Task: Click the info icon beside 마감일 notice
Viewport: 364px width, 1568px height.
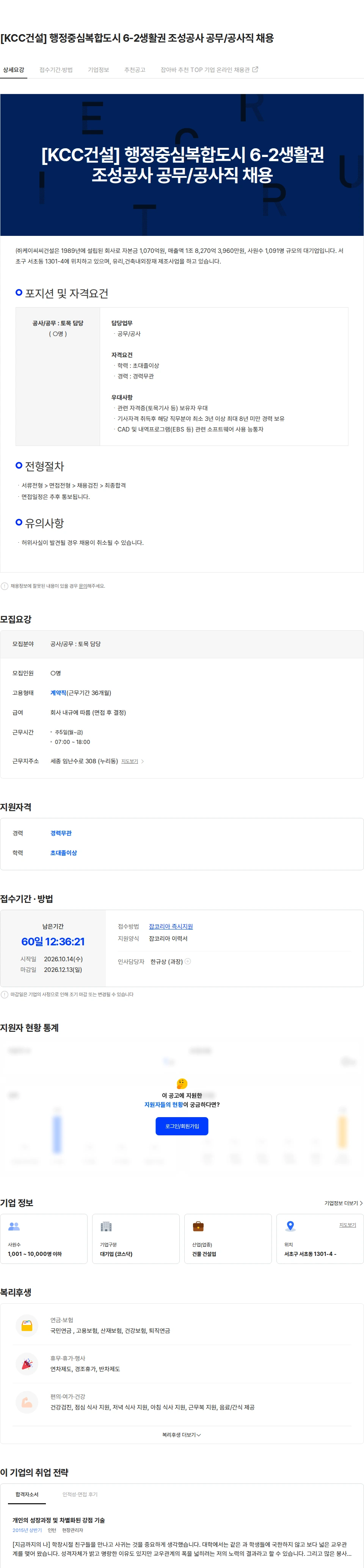Action: [x=4, y=995]
